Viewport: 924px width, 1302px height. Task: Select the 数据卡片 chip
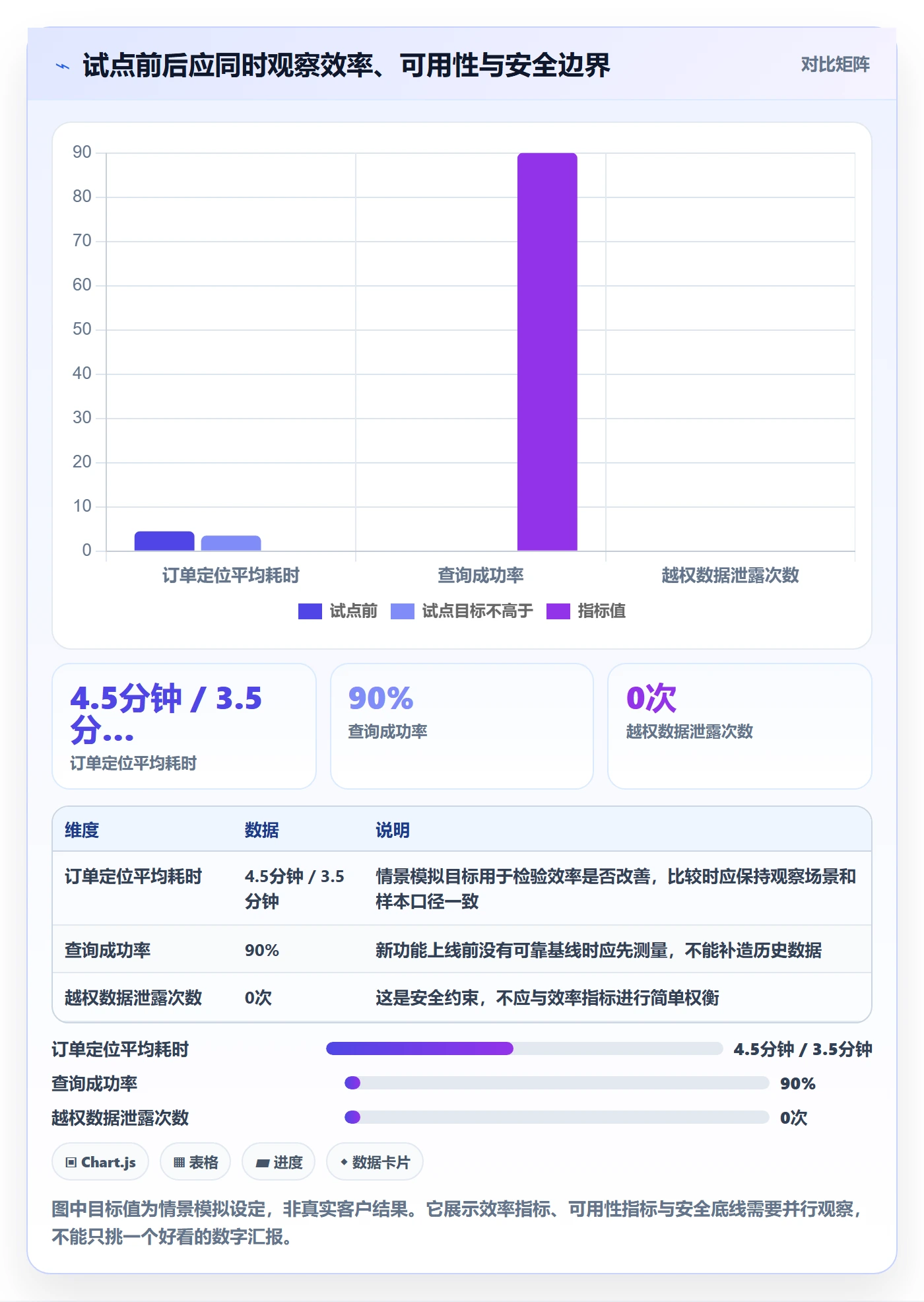tap(375, 1161)
